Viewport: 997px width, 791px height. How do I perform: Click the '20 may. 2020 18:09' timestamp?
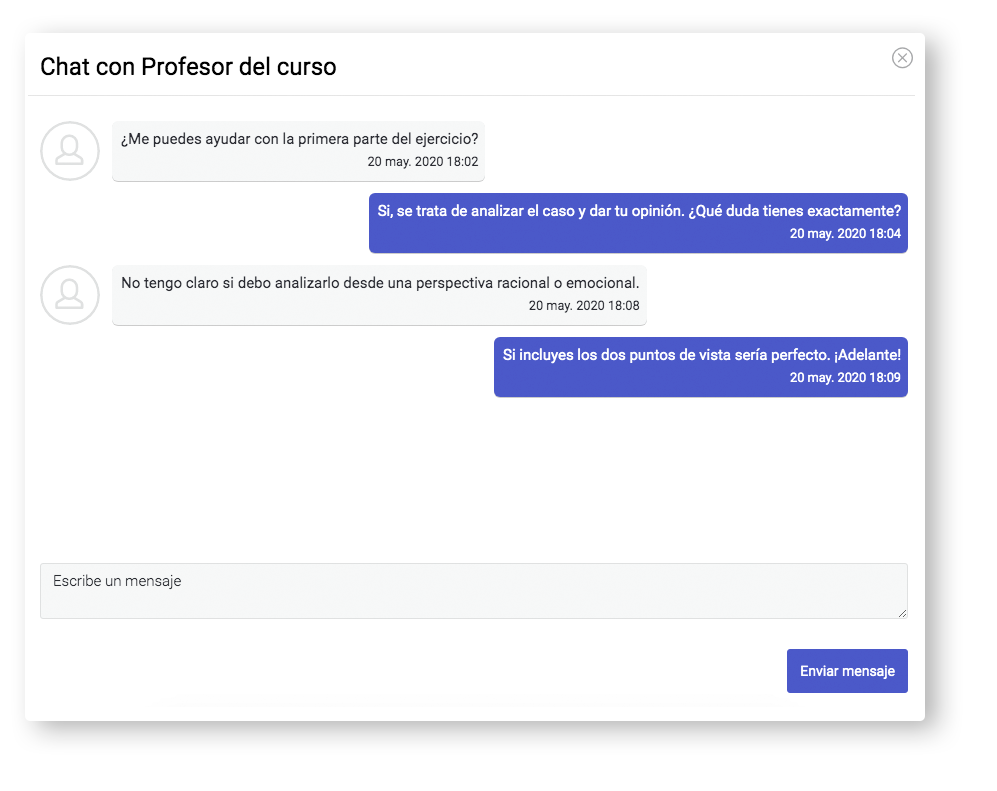(x=845, y=377)
